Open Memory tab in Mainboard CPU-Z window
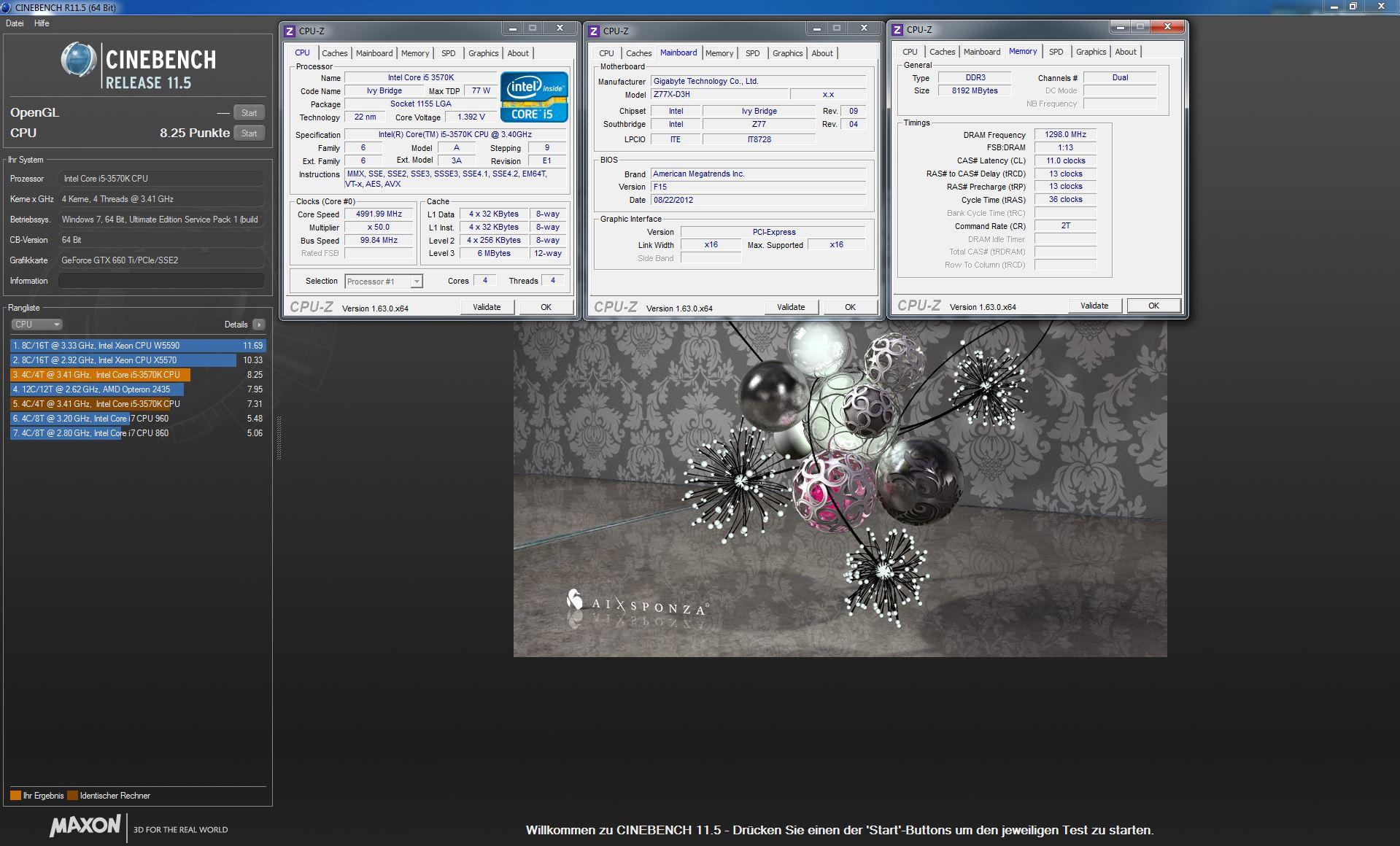1400x846 pixels. coord(719,53)
